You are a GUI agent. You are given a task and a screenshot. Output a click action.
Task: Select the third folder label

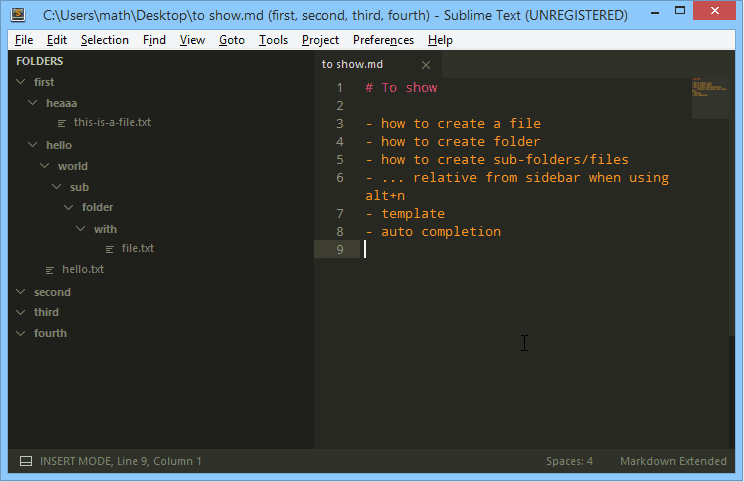click(x=46, y=312)
